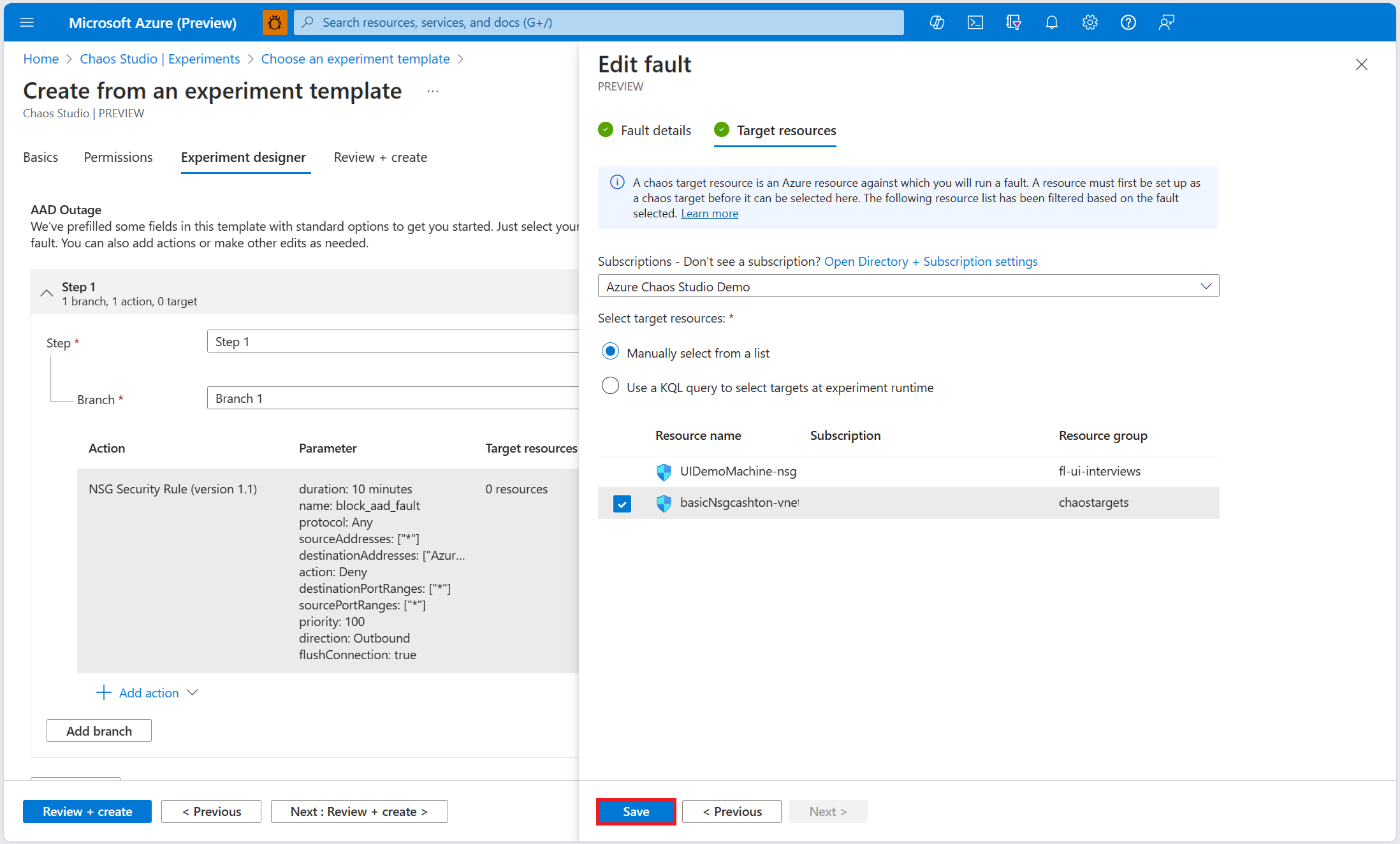Launch the Cloud Shell terminal
This screenshot has height=844, width=1400.
pyautogui.click(x=975, y=22)
